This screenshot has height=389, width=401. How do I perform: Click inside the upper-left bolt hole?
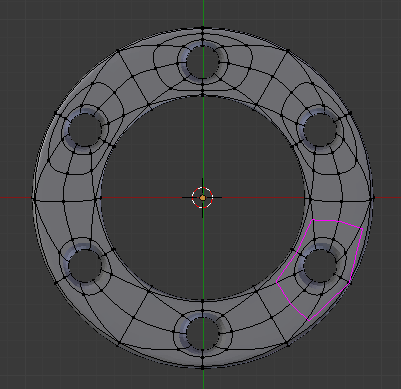(x=85, y=129)
